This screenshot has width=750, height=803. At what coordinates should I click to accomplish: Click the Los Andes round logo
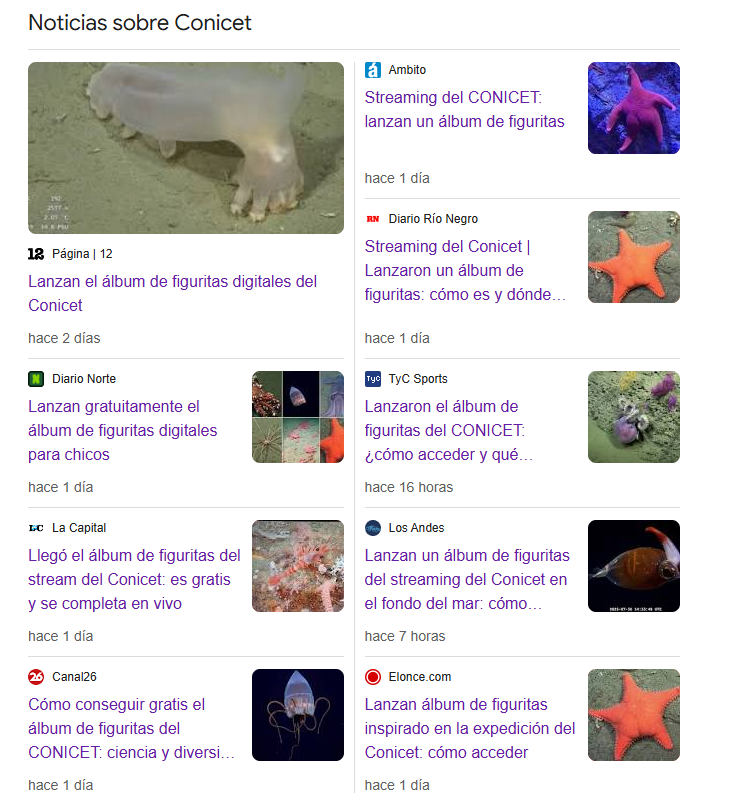[373, 527]
